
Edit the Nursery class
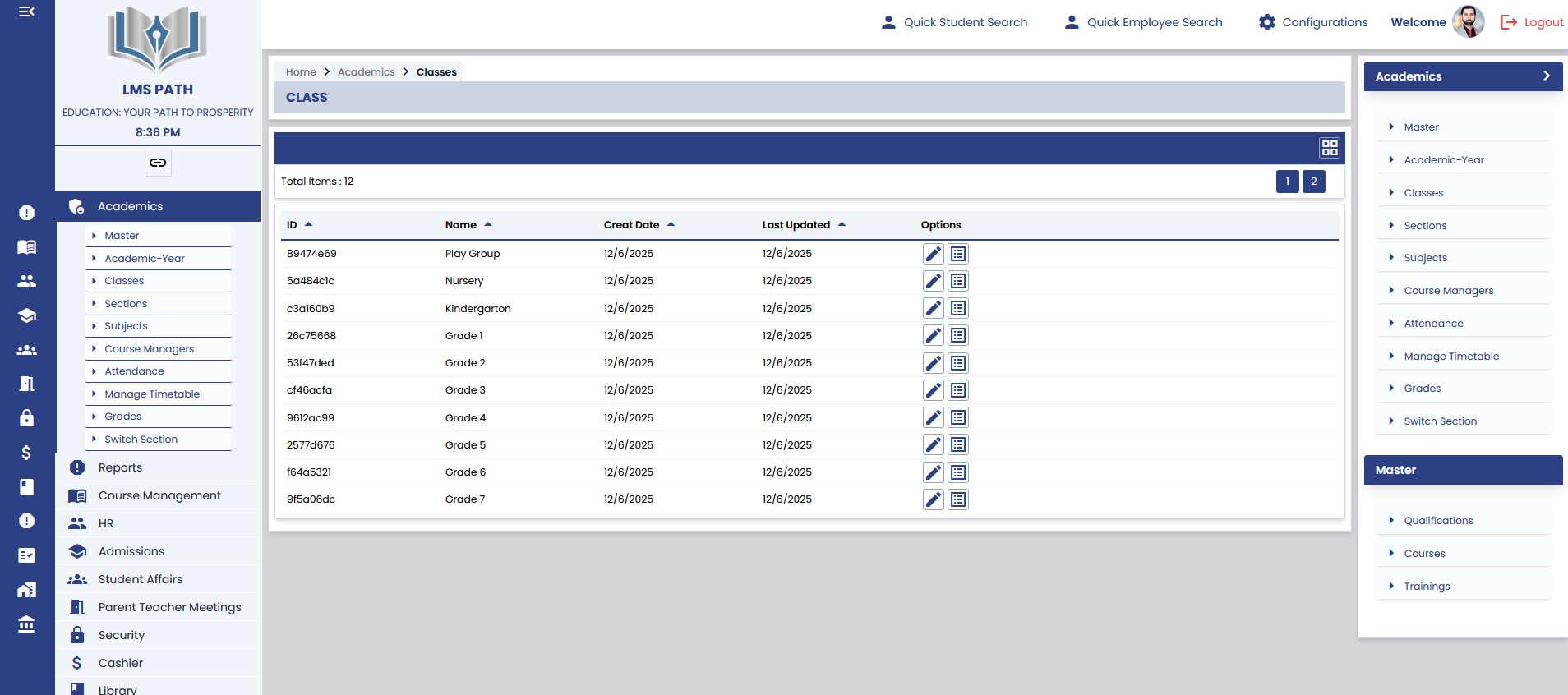point(933,281)
